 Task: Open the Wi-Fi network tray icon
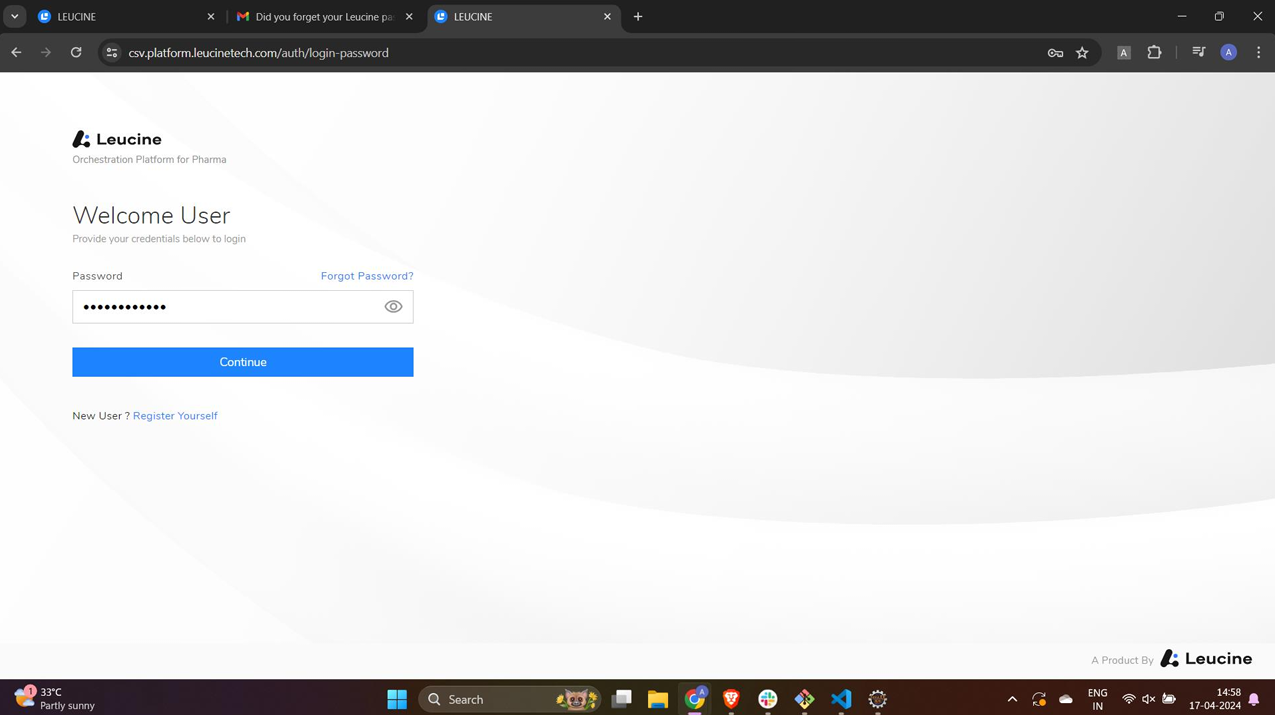1128,699
